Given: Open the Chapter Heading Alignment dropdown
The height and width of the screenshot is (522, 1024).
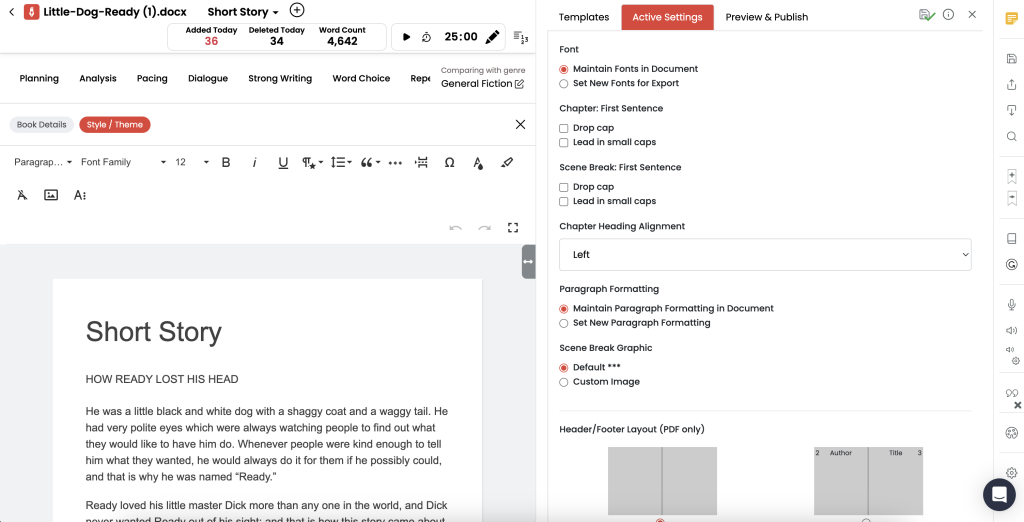Looking at the screenshot, I should pos(765,255).
